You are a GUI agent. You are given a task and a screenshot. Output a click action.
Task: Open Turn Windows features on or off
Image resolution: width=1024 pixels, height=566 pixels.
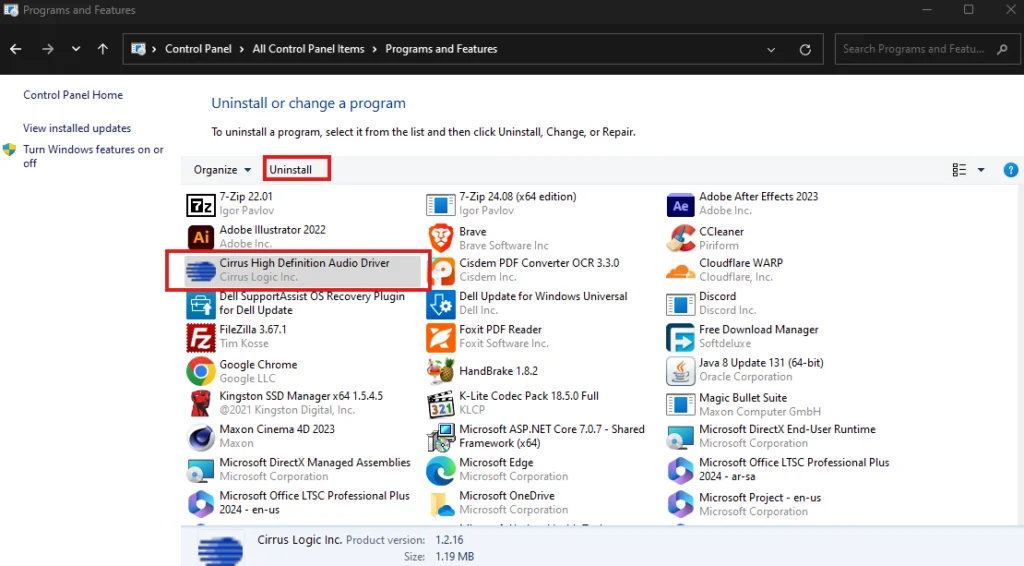93,156
